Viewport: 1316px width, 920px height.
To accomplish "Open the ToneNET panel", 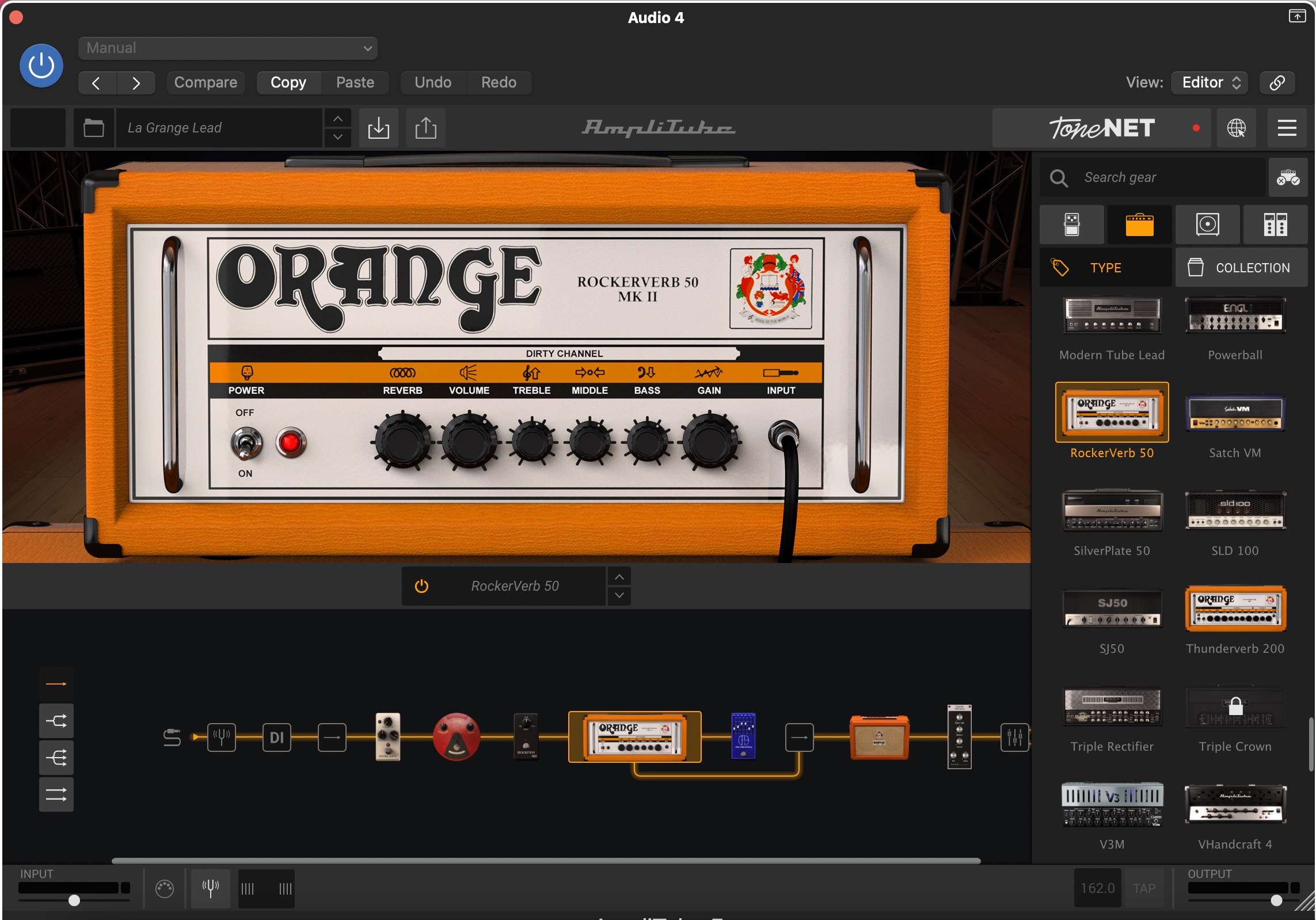I will tap(1102, 128).
